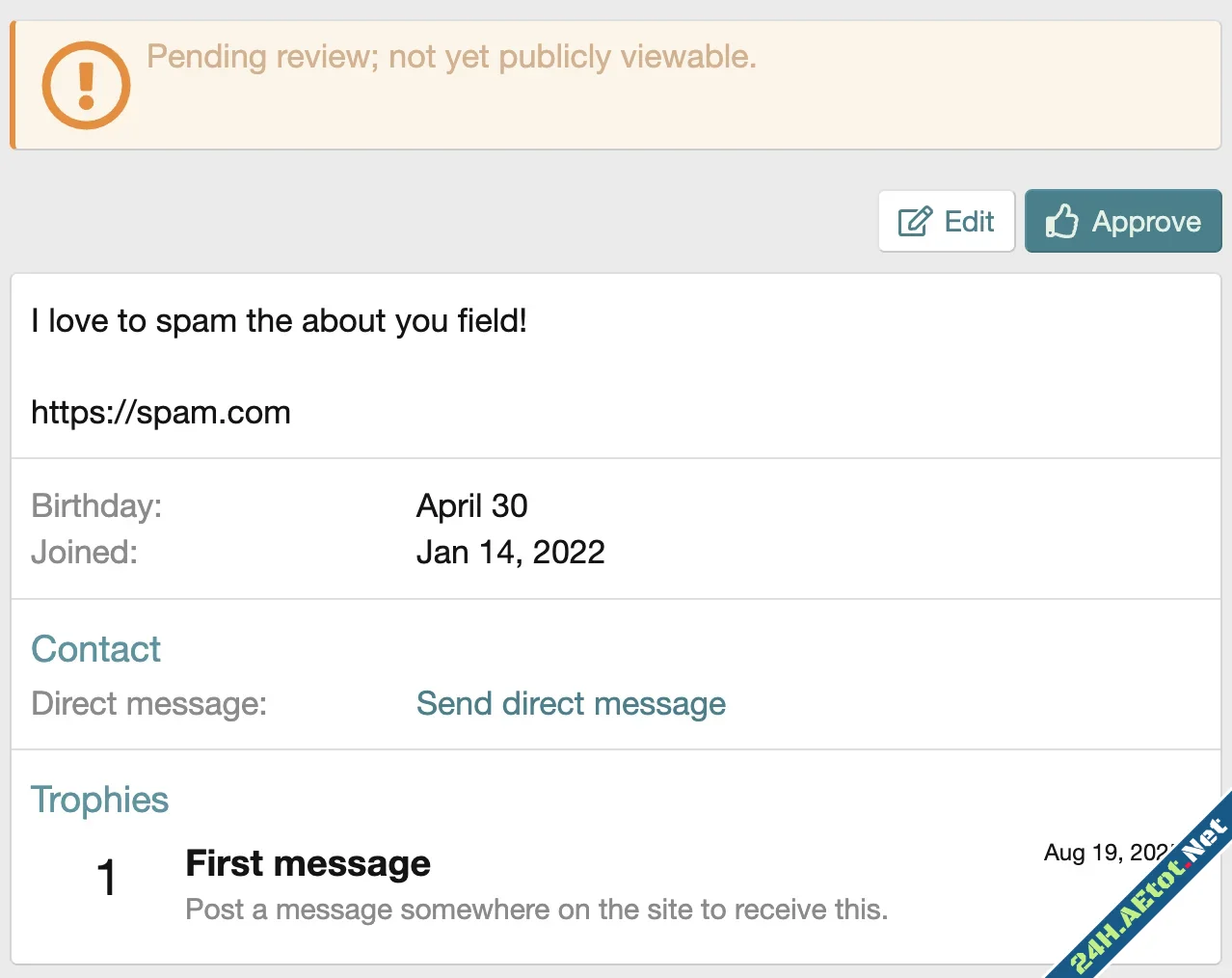Click the https://spam.com URL text
1232x978 pixels.
(161, 413)
